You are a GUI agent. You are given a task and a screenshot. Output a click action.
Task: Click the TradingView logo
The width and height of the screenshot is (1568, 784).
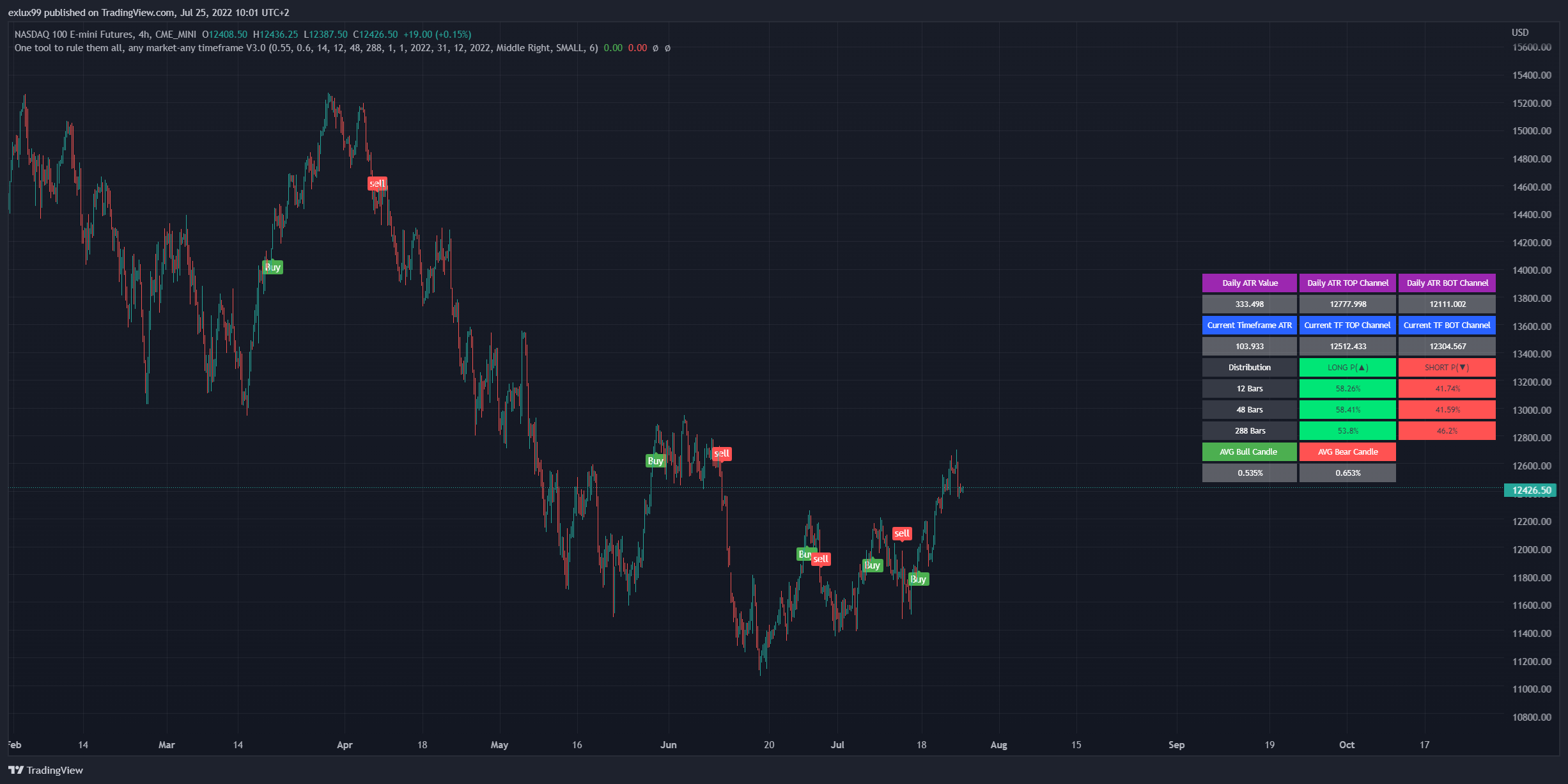pyautogui.click(x=45, y=770)
